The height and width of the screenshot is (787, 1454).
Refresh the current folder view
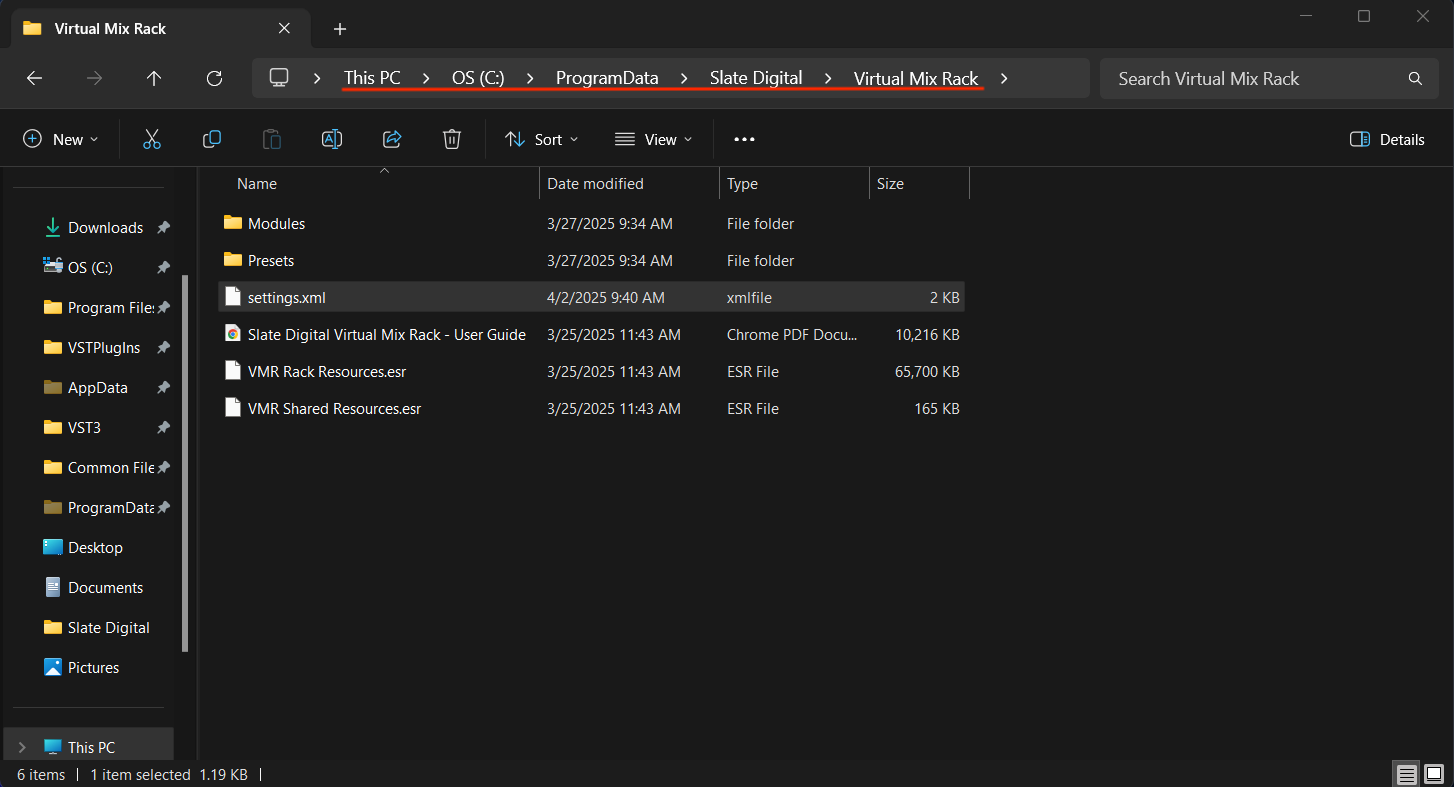[214, 78]
